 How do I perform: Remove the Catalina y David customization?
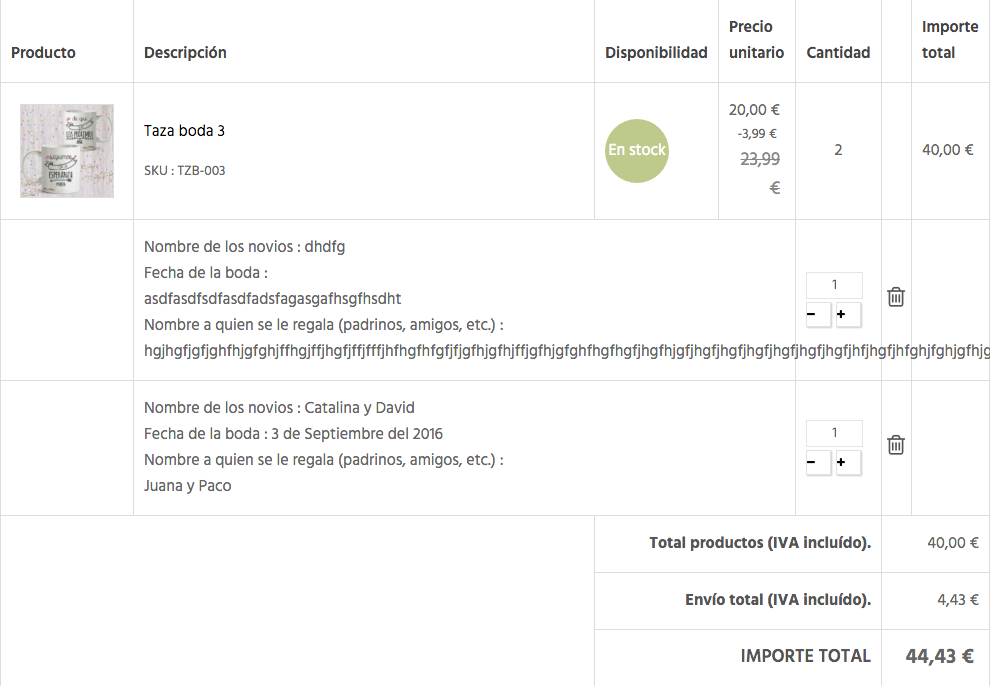[x=896, y=445]
